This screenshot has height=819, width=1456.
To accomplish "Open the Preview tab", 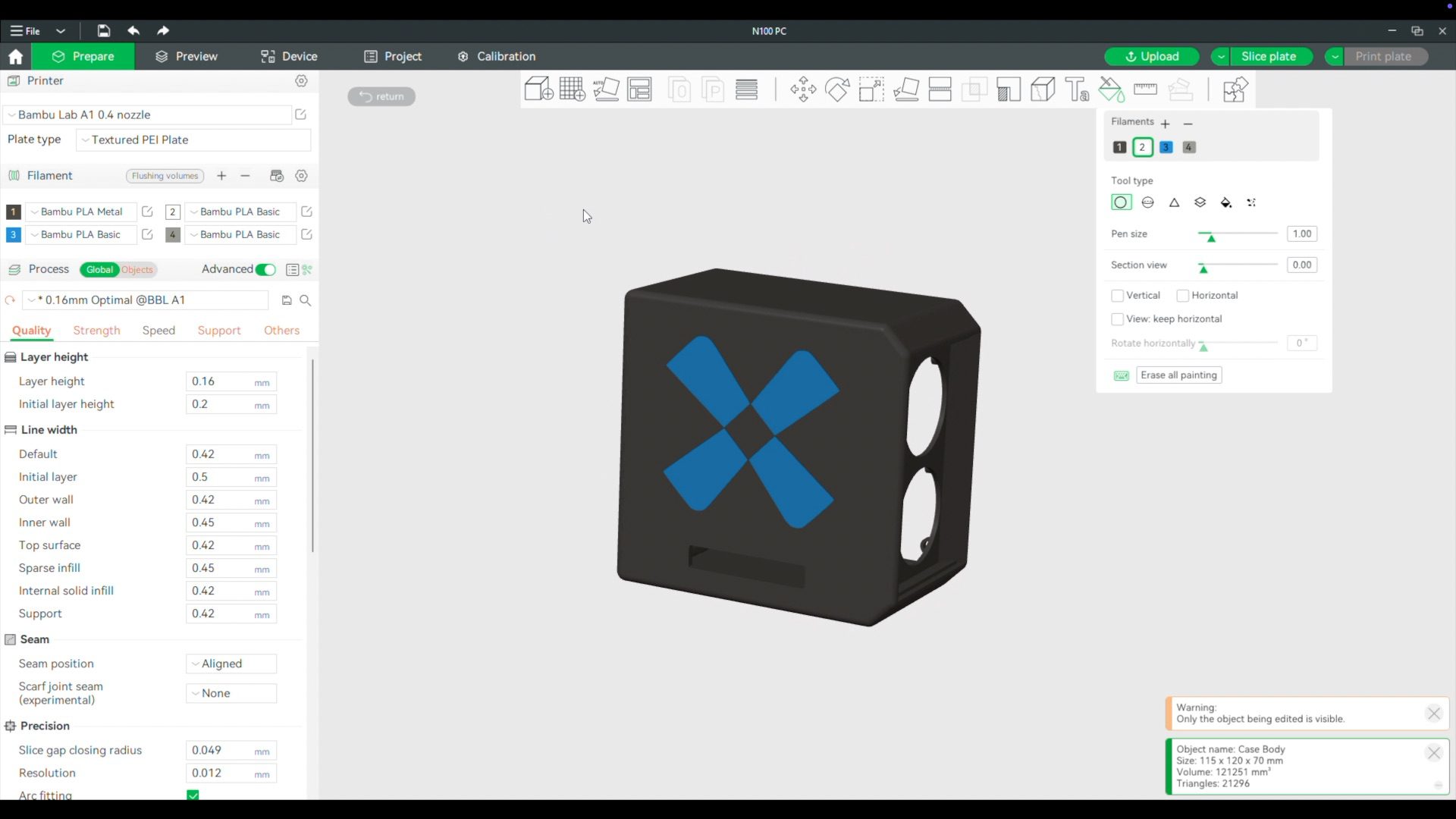I will pos(186,57).
